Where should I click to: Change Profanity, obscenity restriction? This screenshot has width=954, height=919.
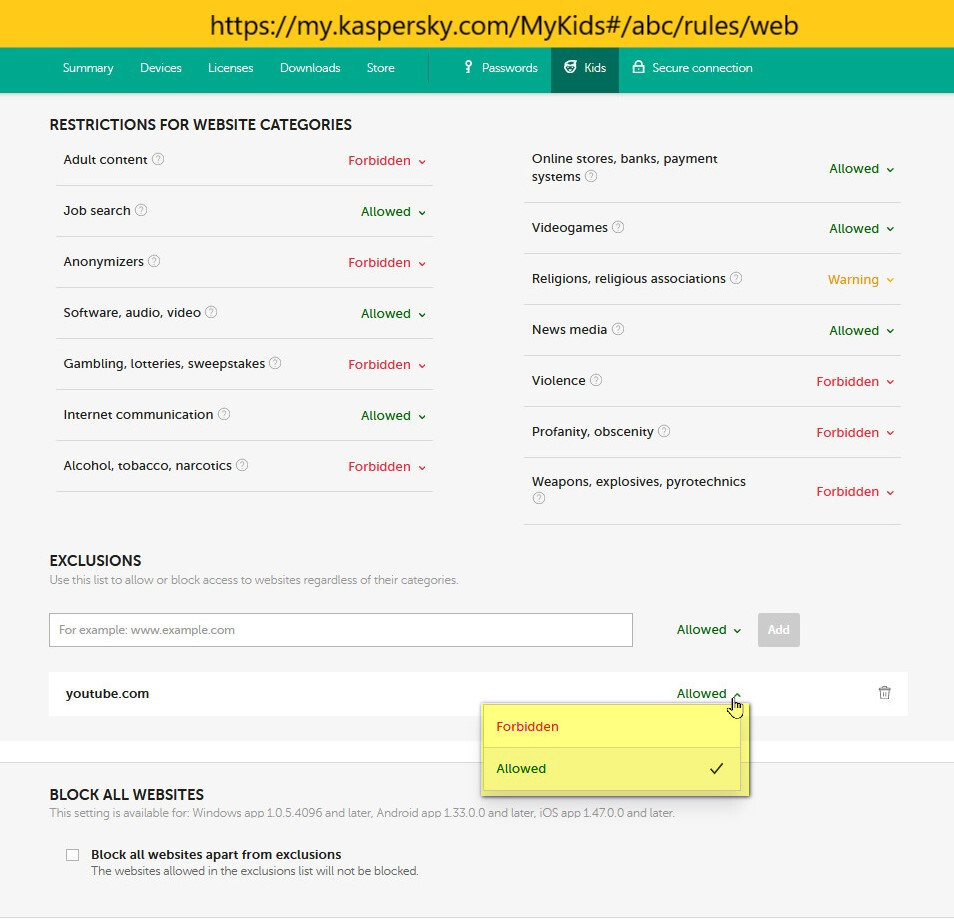pos(855,434)
